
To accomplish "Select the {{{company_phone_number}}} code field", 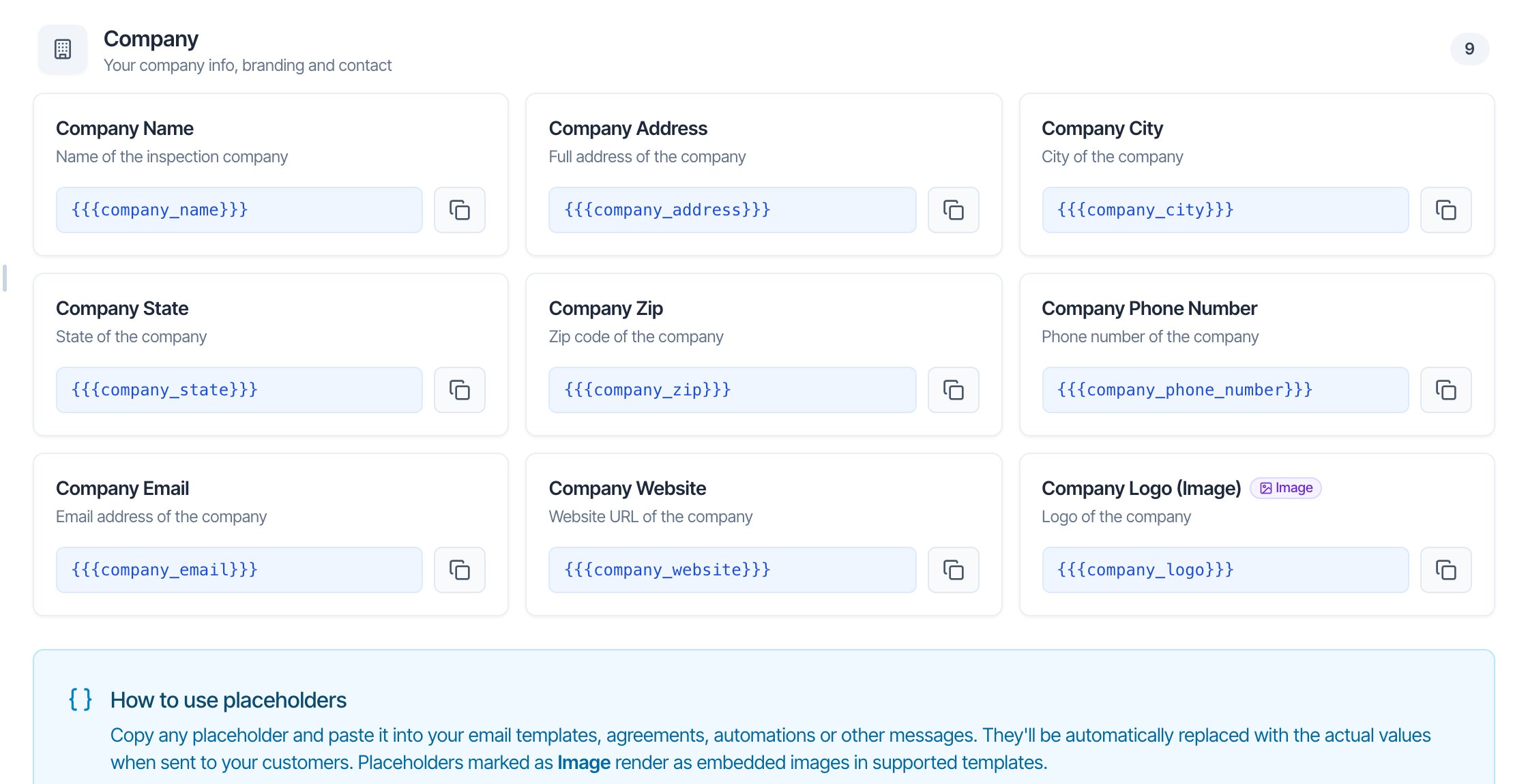I will (x=1225, y=390).
